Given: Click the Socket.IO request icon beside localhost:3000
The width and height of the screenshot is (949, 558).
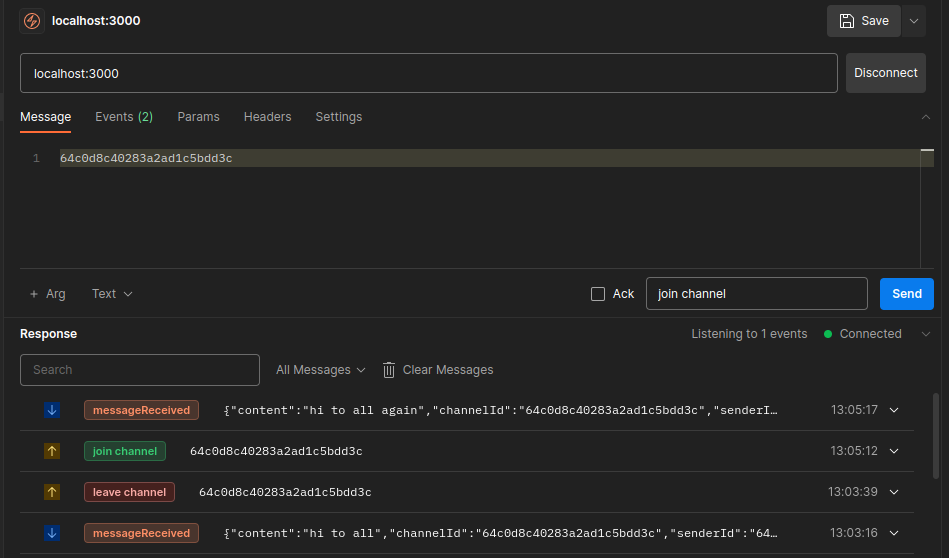Looking at the screenshot, I should click(32, 21).
